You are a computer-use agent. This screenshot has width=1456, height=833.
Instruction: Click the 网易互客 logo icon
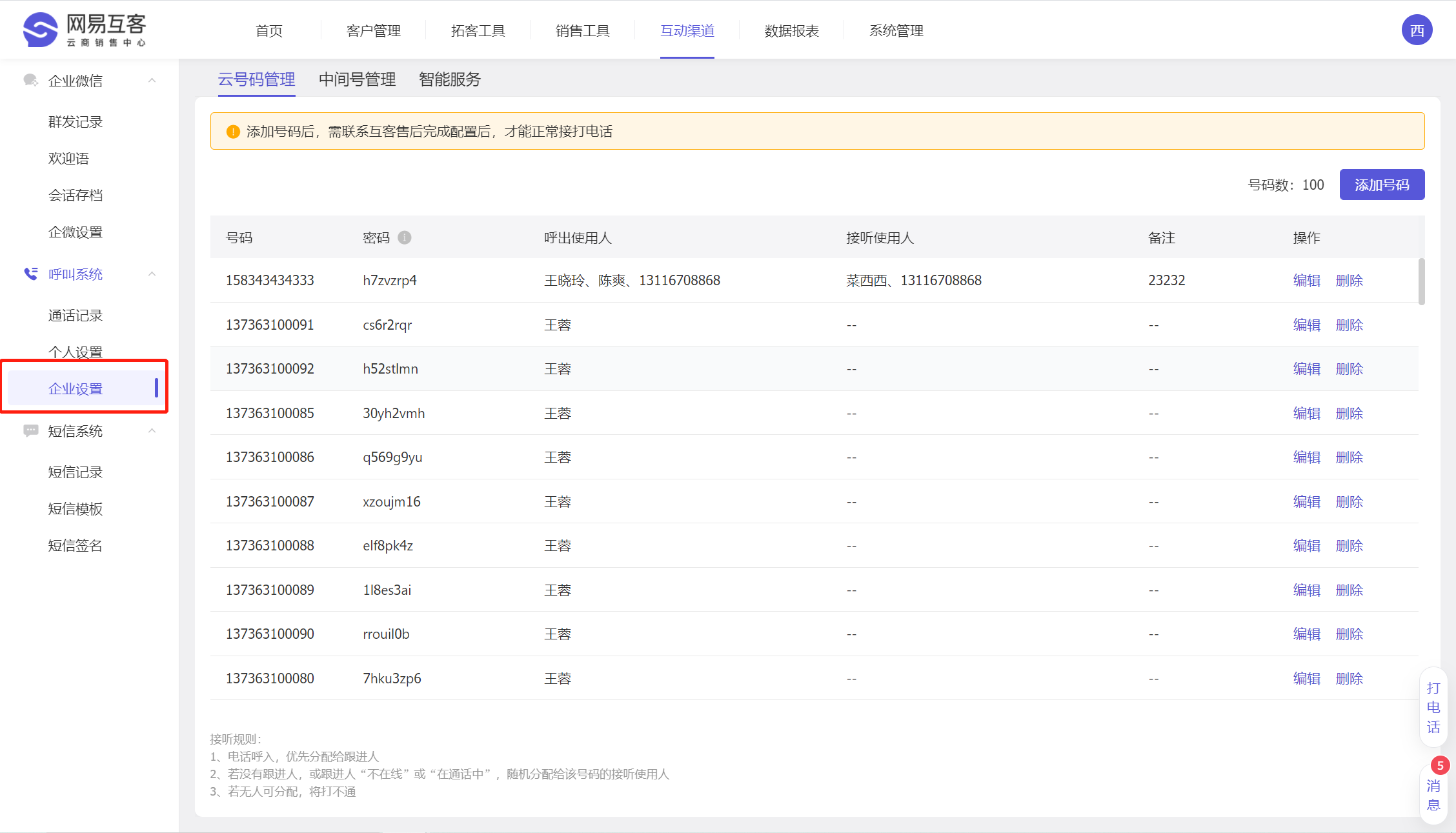(x=41, y=30)
